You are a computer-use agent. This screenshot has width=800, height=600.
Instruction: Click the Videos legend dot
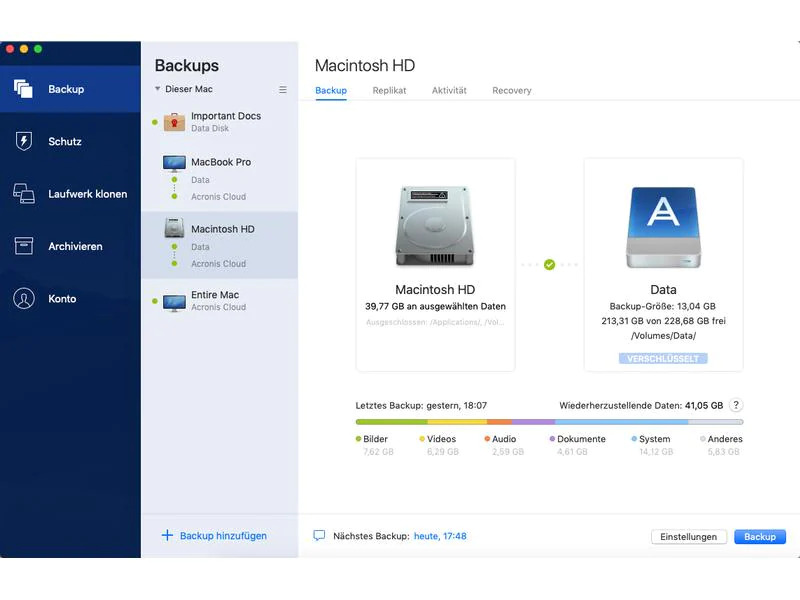[x=422, y=439]
